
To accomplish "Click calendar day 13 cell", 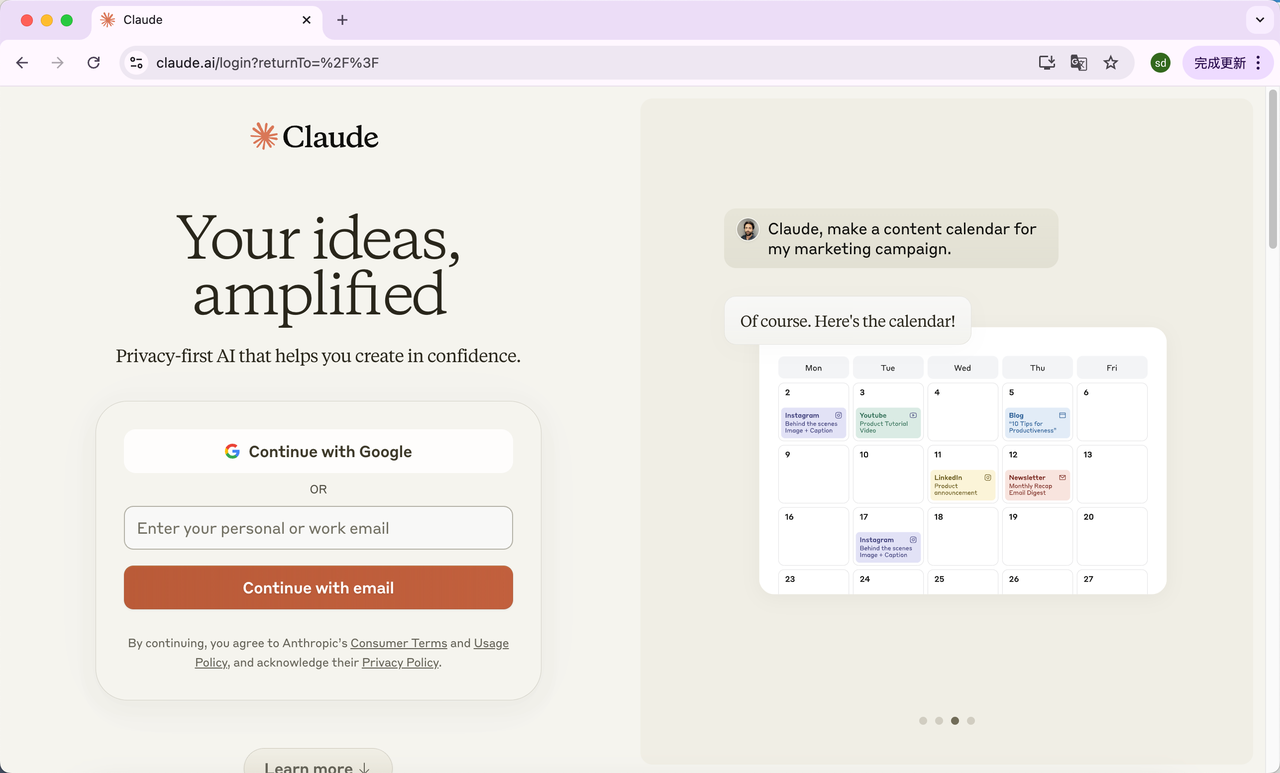I will point(1112,474).
